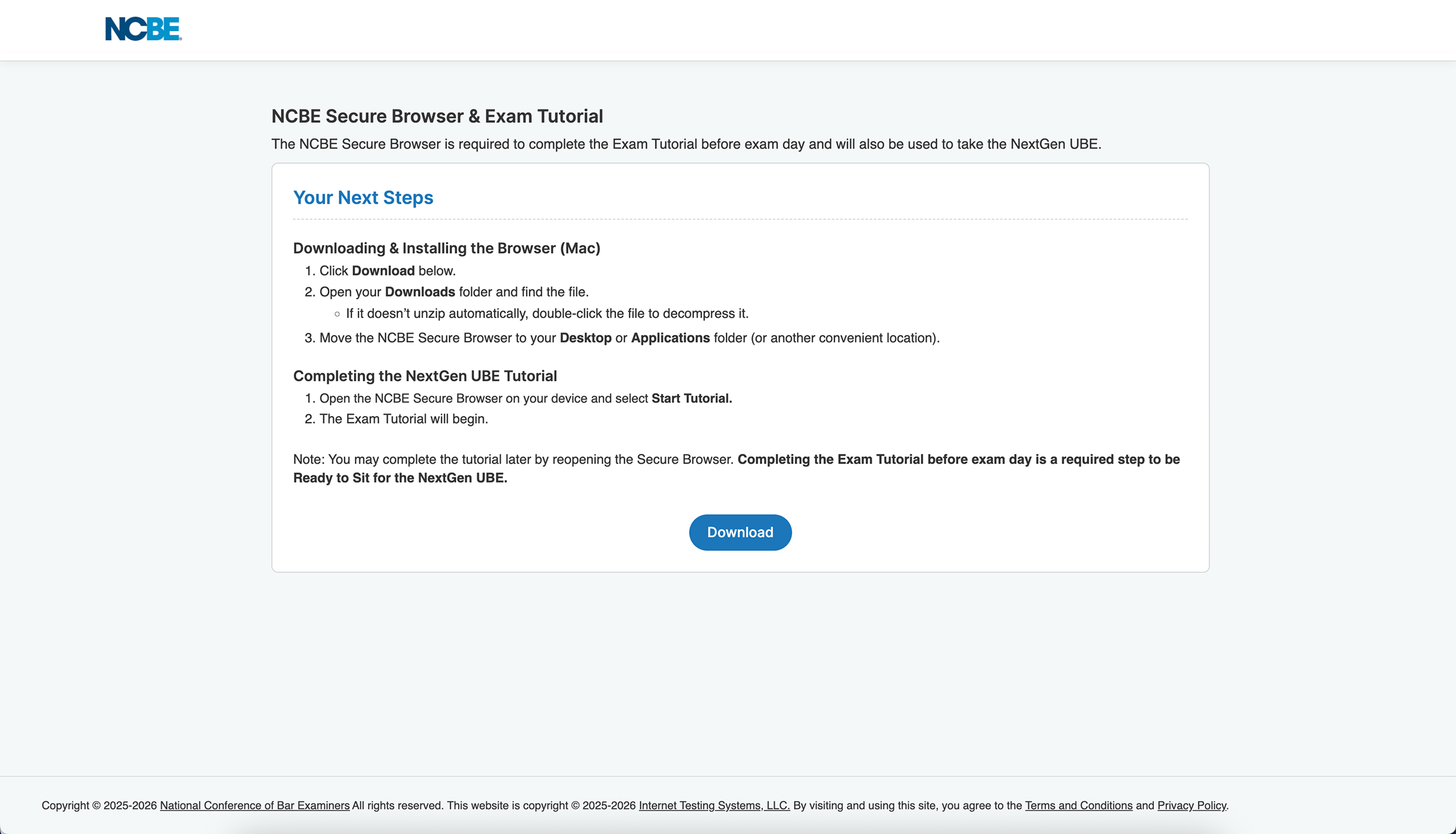Open the Privacy Policy footer link

[x=1192, y=805]
